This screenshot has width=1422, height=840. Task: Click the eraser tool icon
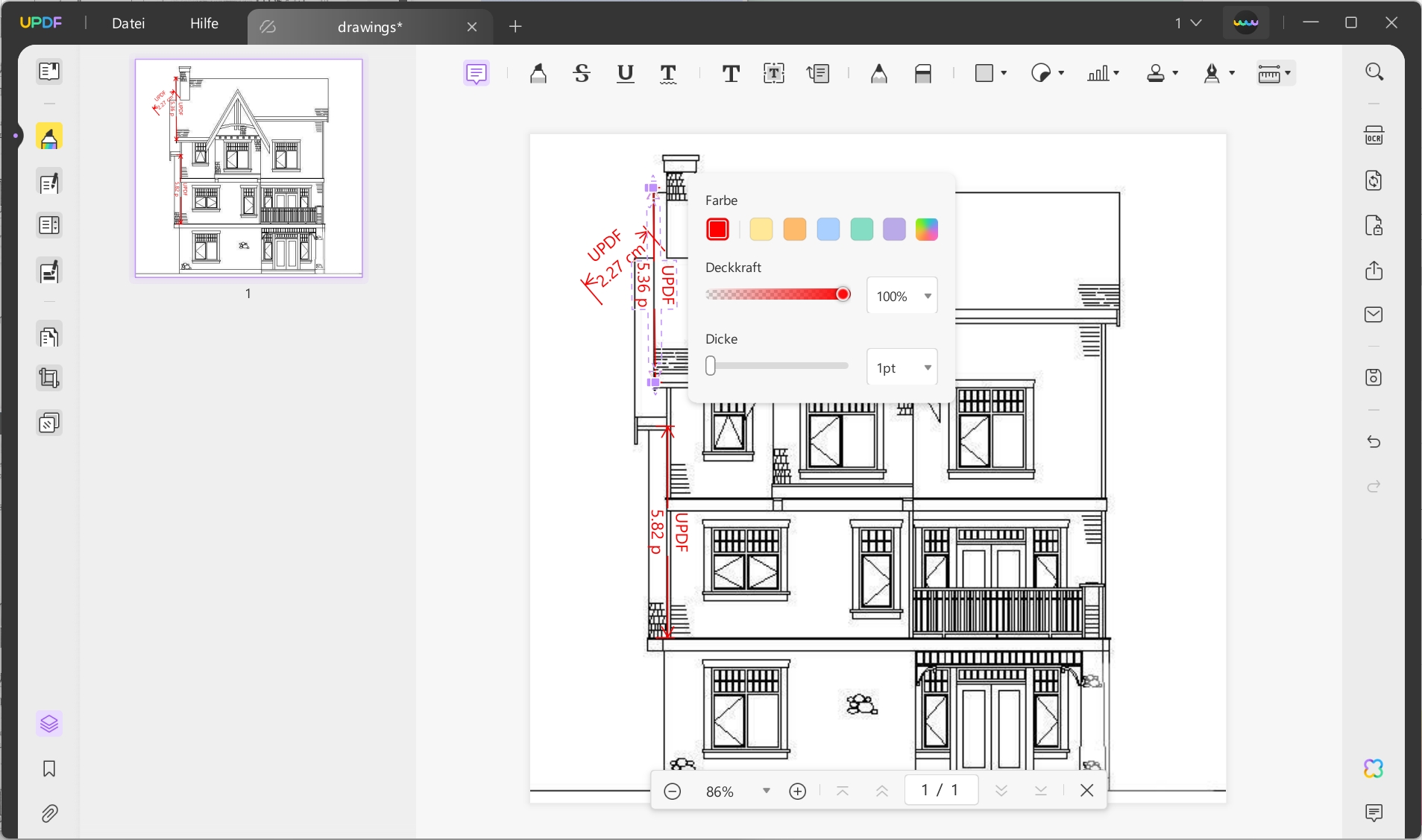(922, 73)
